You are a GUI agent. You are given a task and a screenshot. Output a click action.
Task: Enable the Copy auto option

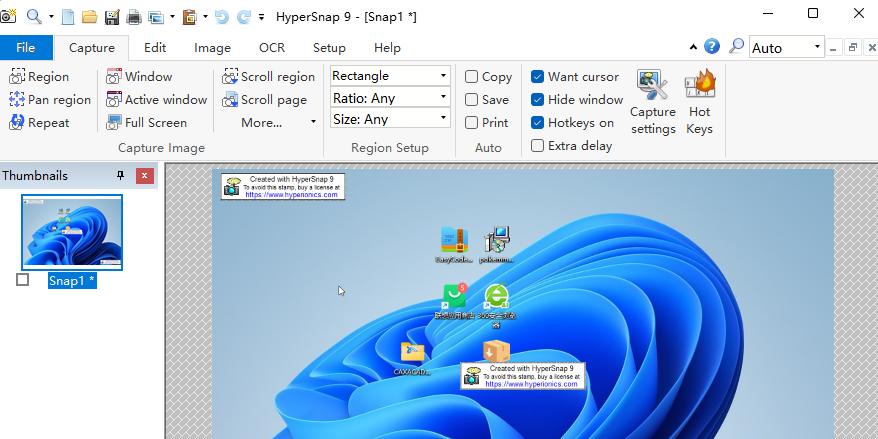click(471, 77)
